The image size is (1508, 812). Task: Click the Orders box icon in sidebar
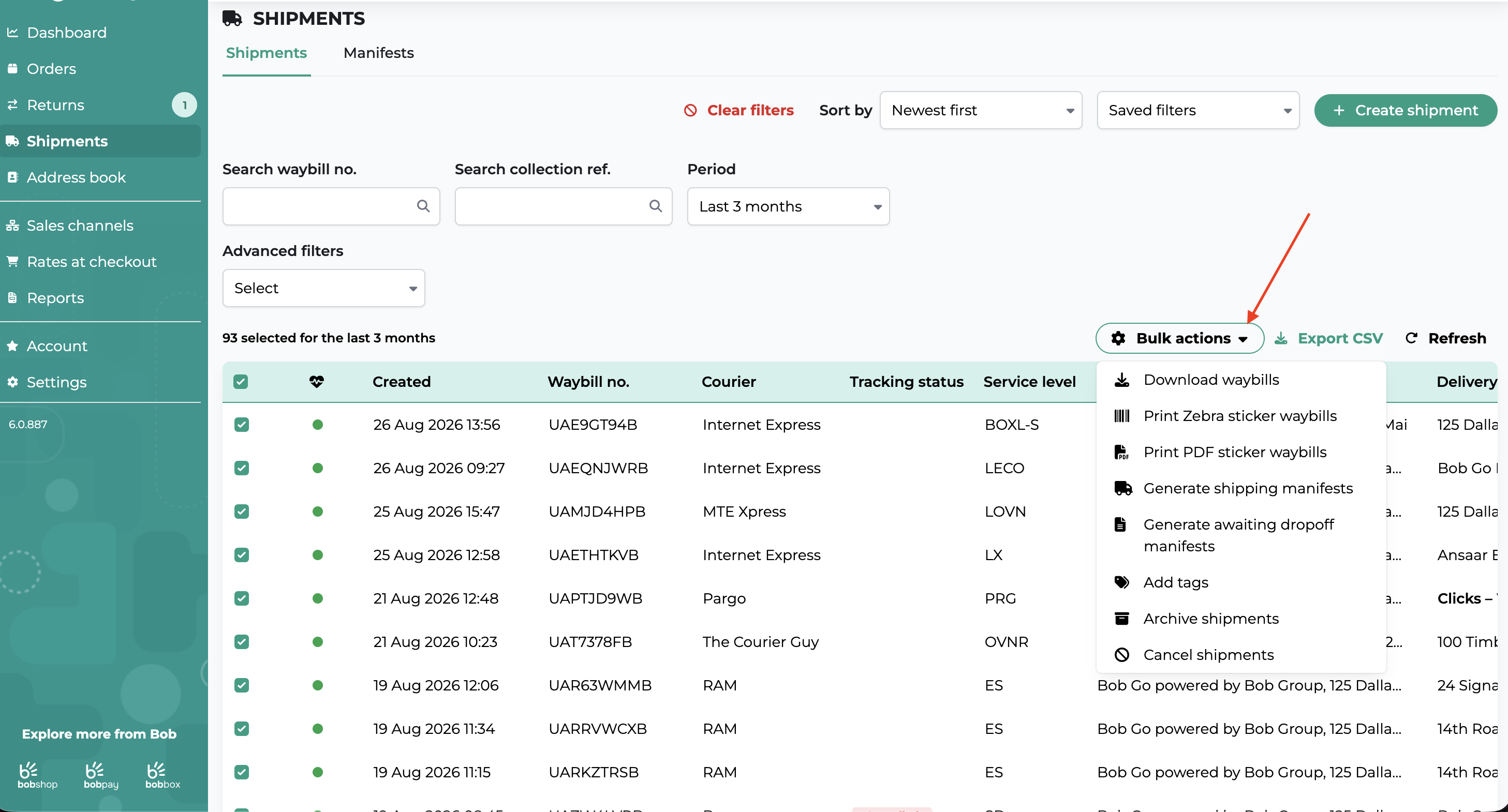(12, 68)
